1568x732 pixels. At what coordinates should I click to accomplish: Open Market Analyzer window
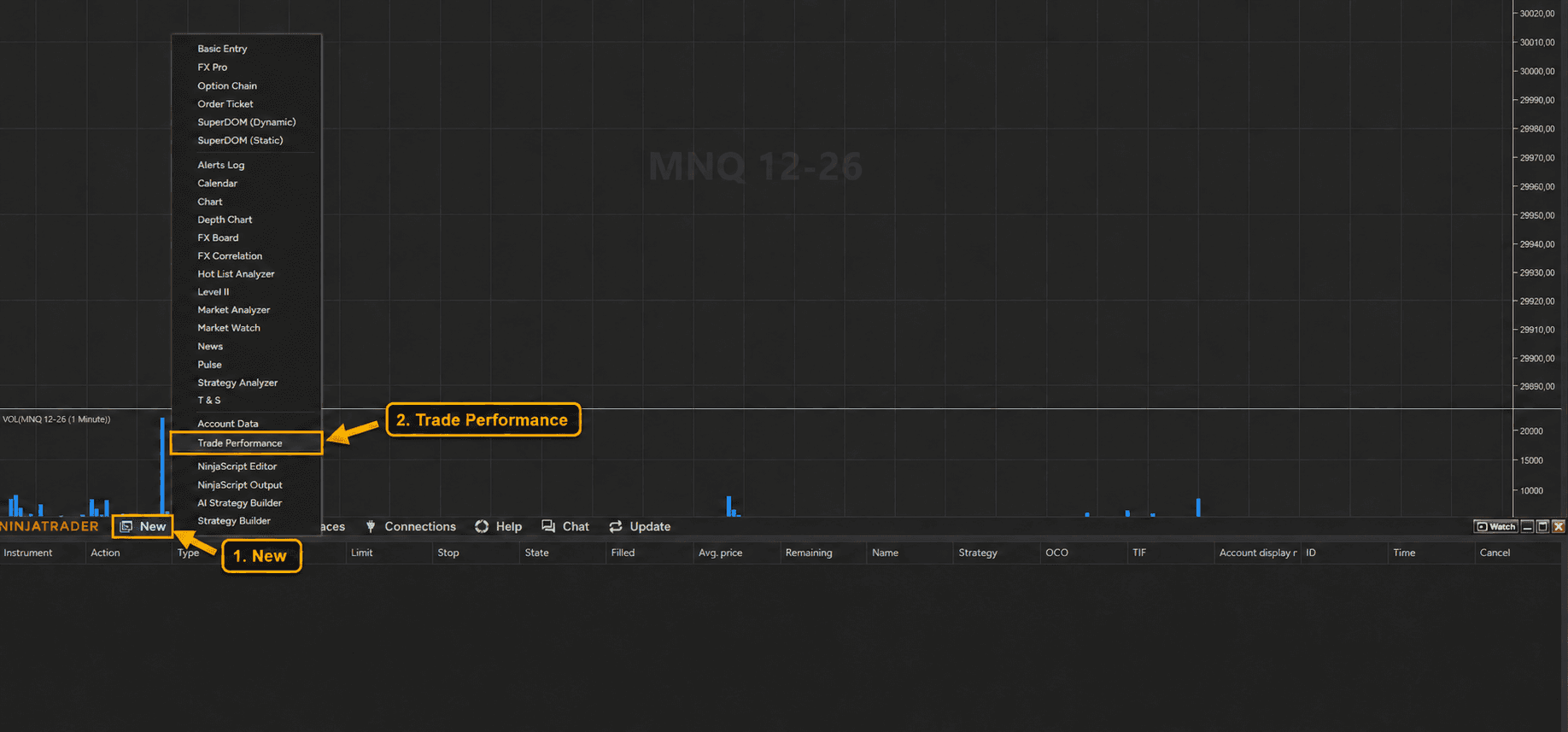click(234, 309)
